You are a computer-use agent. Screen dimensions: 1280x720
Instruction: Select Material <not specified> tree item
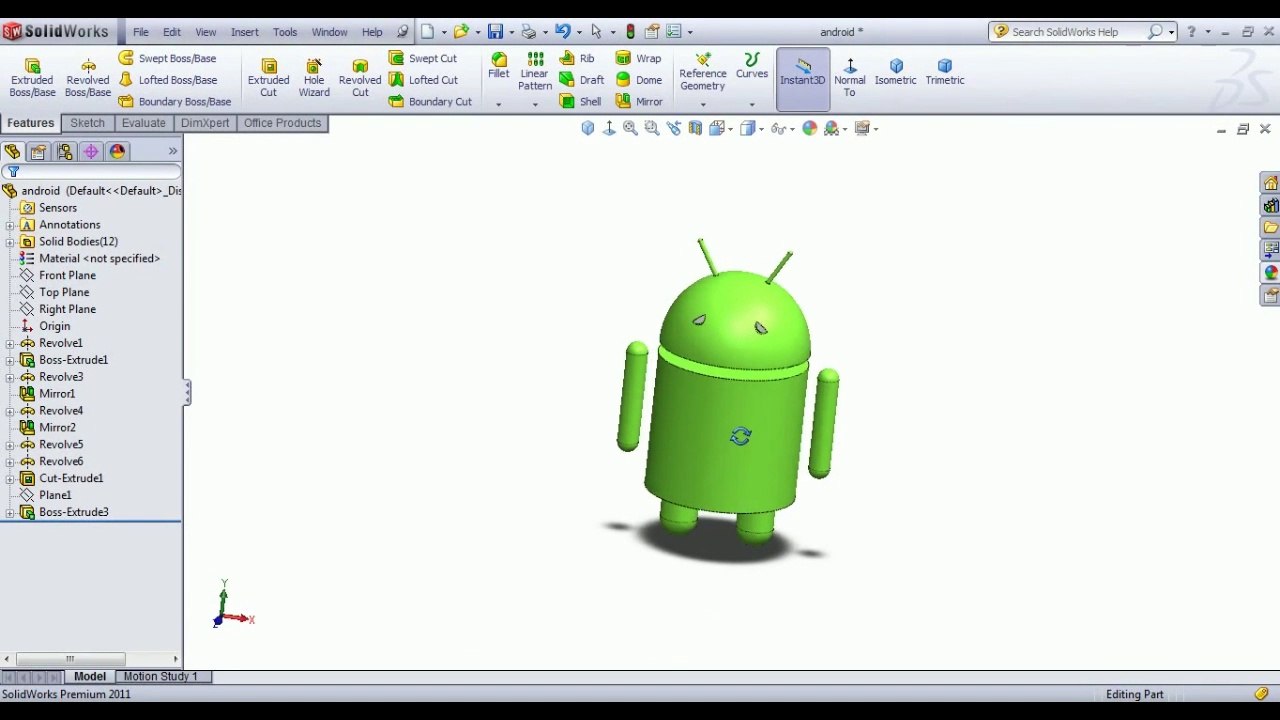point(99,259)
